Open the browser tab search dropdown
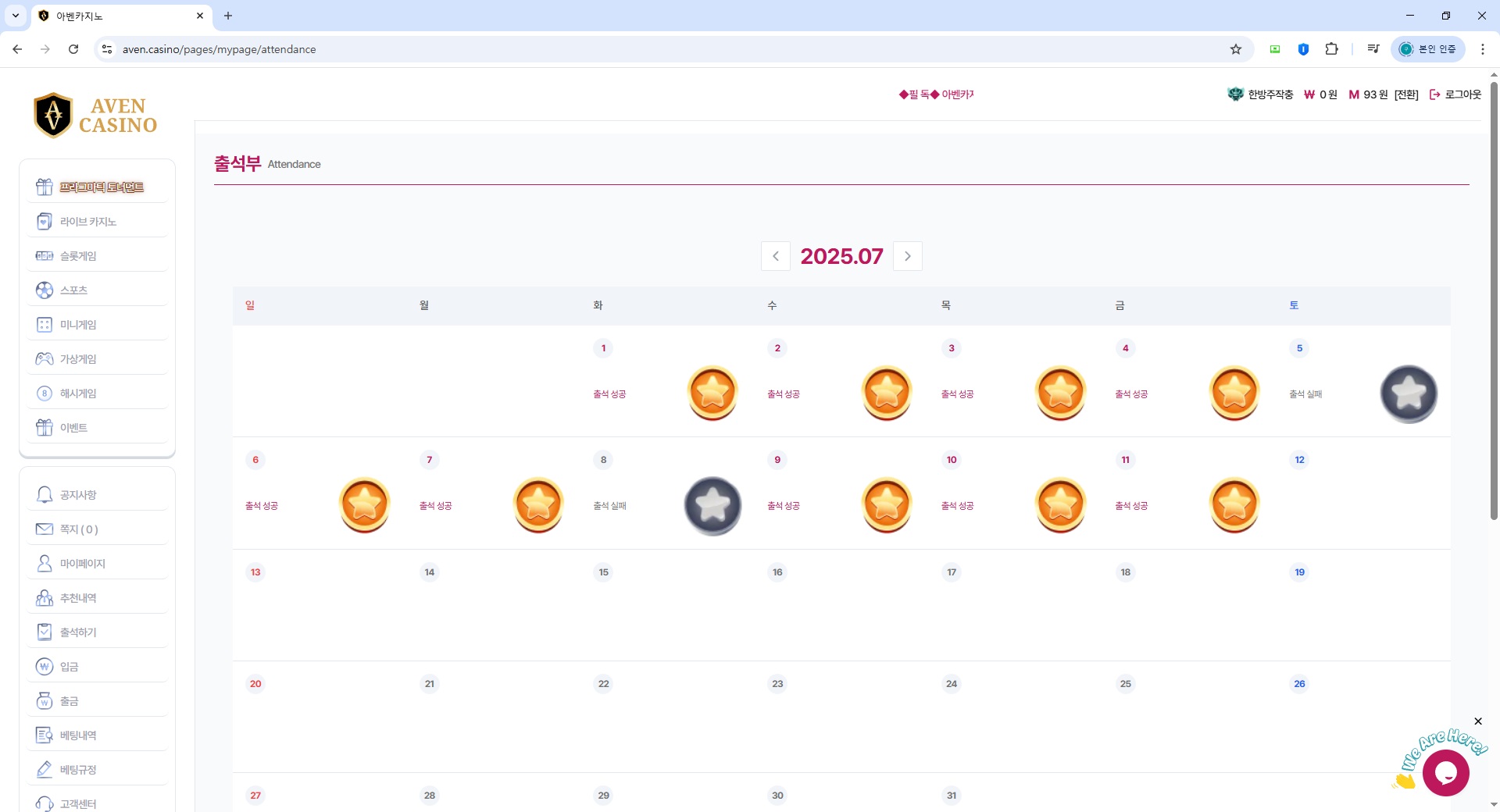 [x=16, y=16]
